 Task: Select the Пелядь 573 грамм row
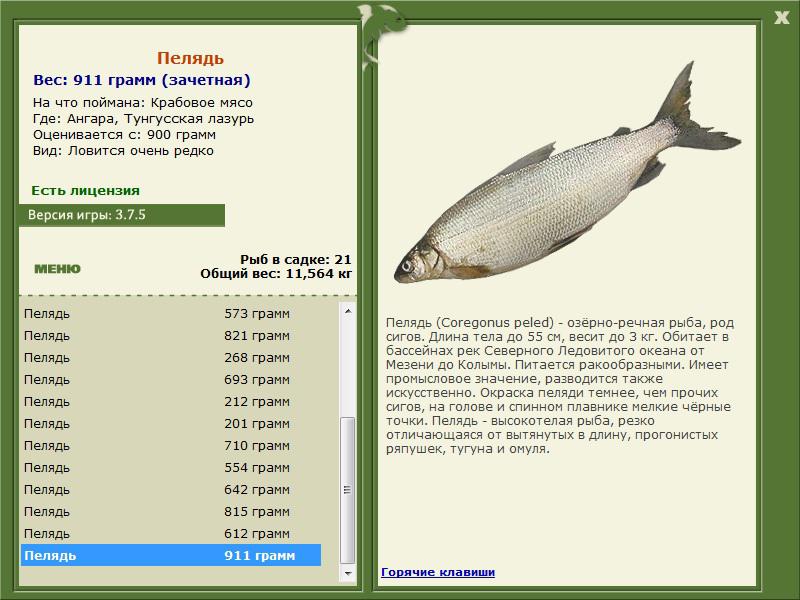pyautogui.click(x=171, y=314)
